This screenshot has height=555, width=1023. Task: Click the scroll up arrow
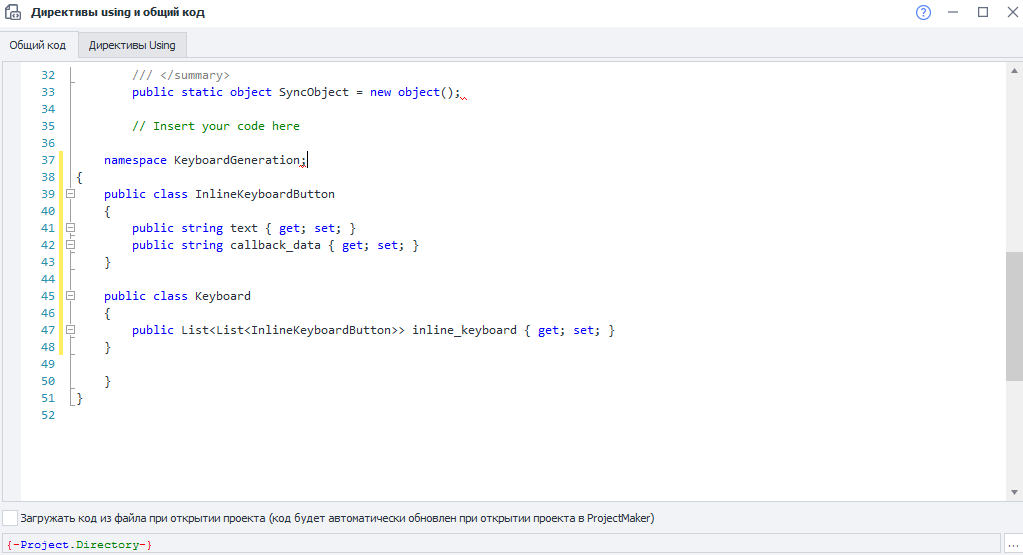(1014, 70)
